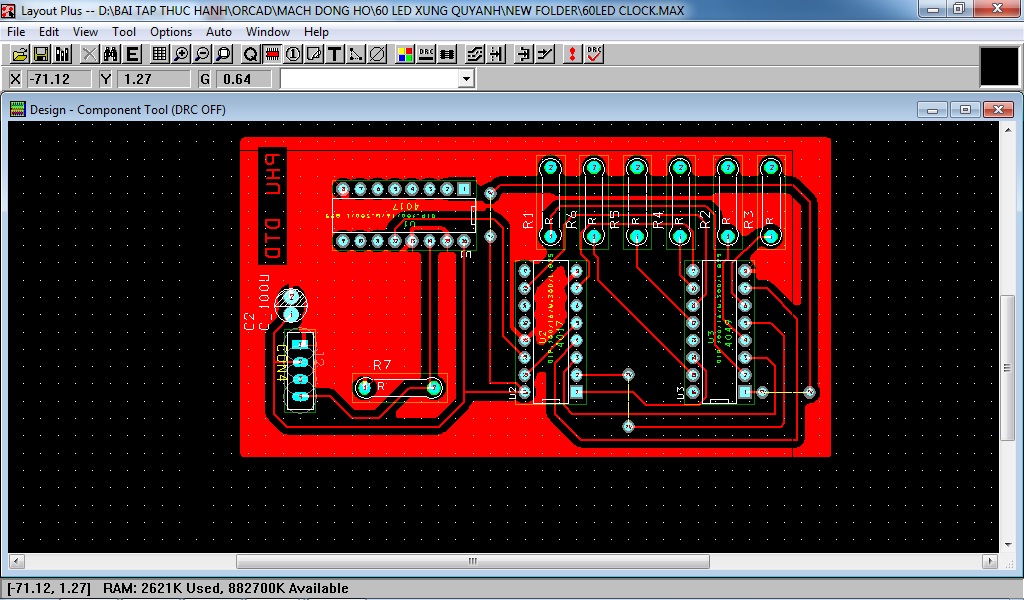Open the color settings icon
Image resolution: width=1024 pixels, height=600 pixels.
405,54
